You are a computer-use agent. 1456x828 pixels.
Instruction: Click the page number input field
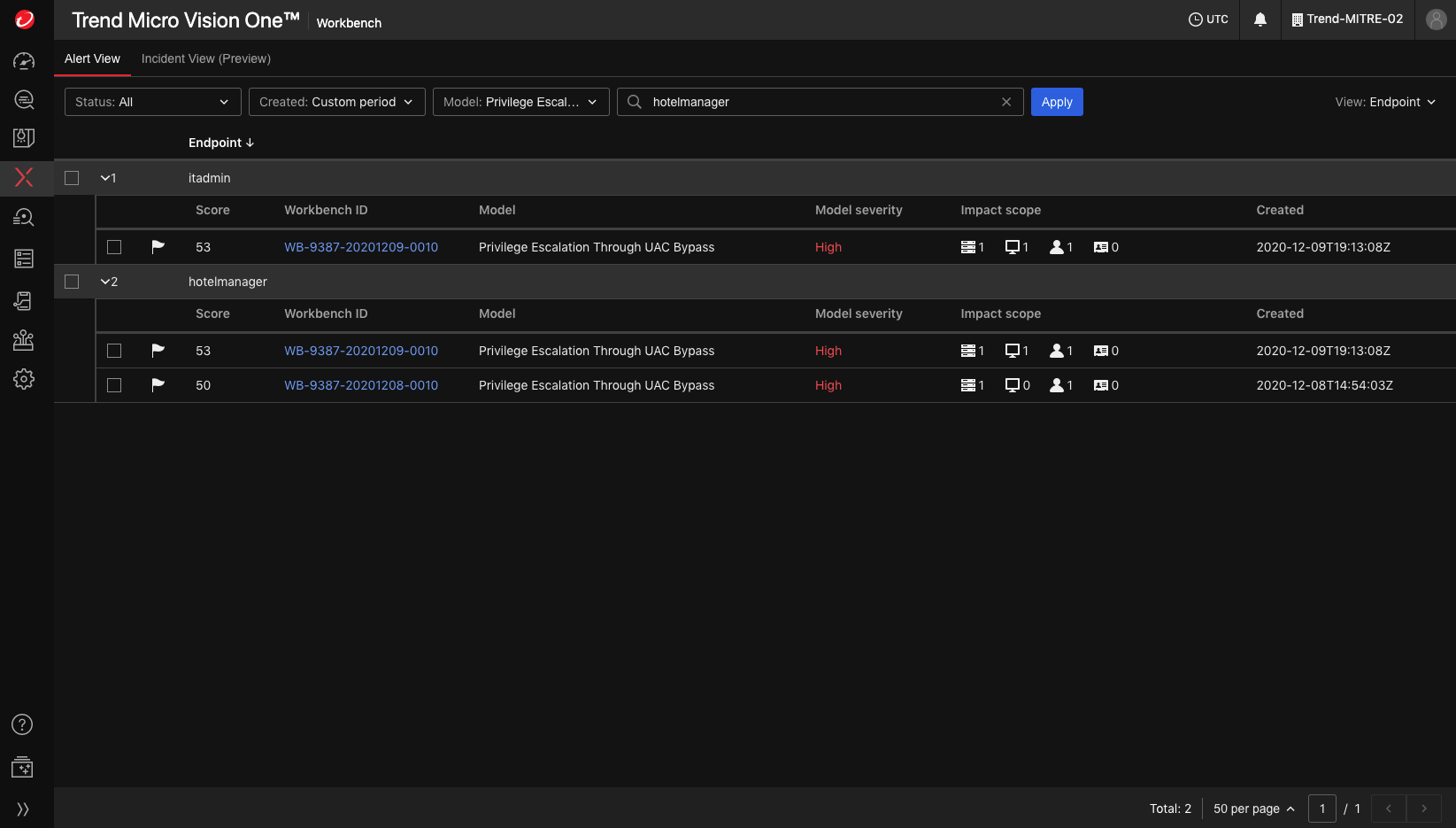[1321, 809]
